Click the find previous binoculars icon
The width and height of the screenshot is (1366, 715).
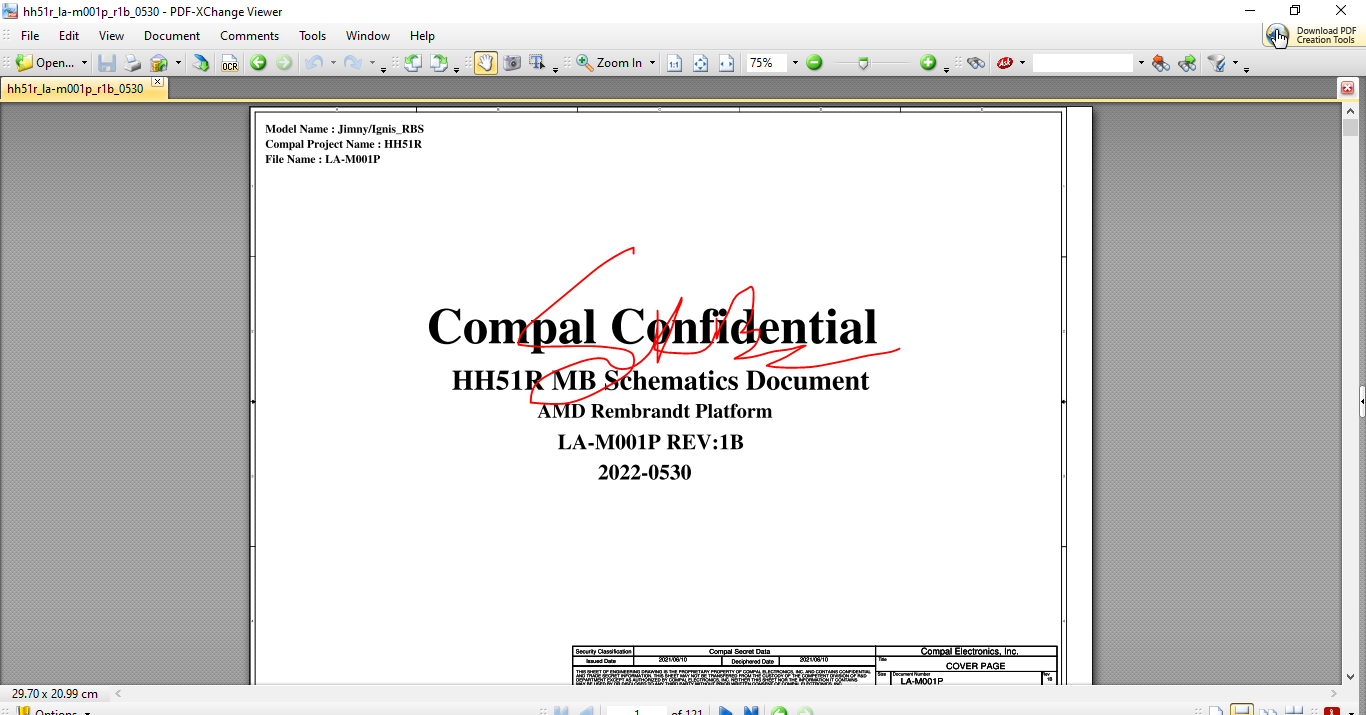pos(1160,63)
